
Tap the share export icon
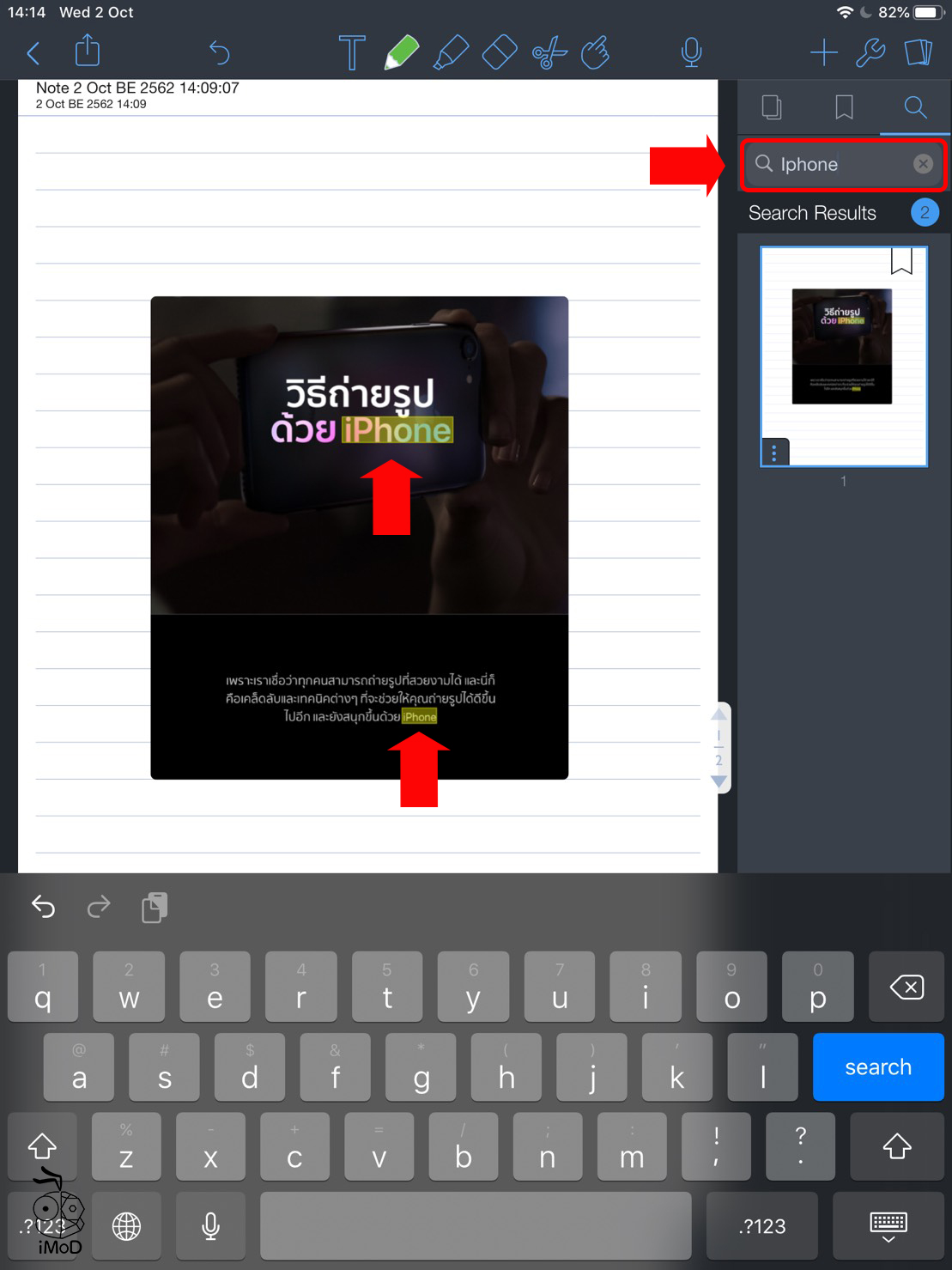[x=88, y=51]
